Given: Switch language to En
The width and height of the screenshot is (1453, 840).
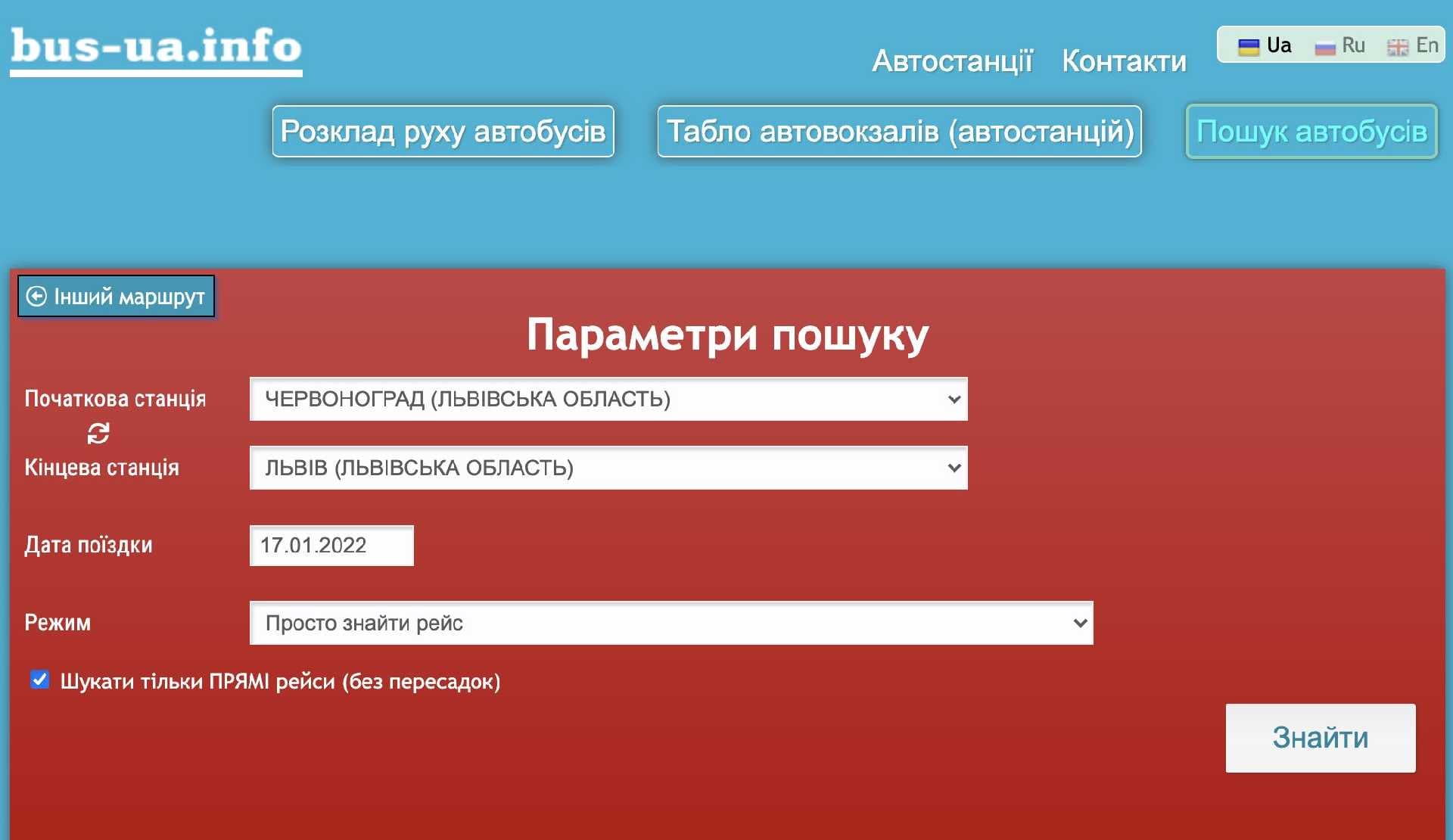Looking at the screenshot, I should click(x=1426, y=45).
